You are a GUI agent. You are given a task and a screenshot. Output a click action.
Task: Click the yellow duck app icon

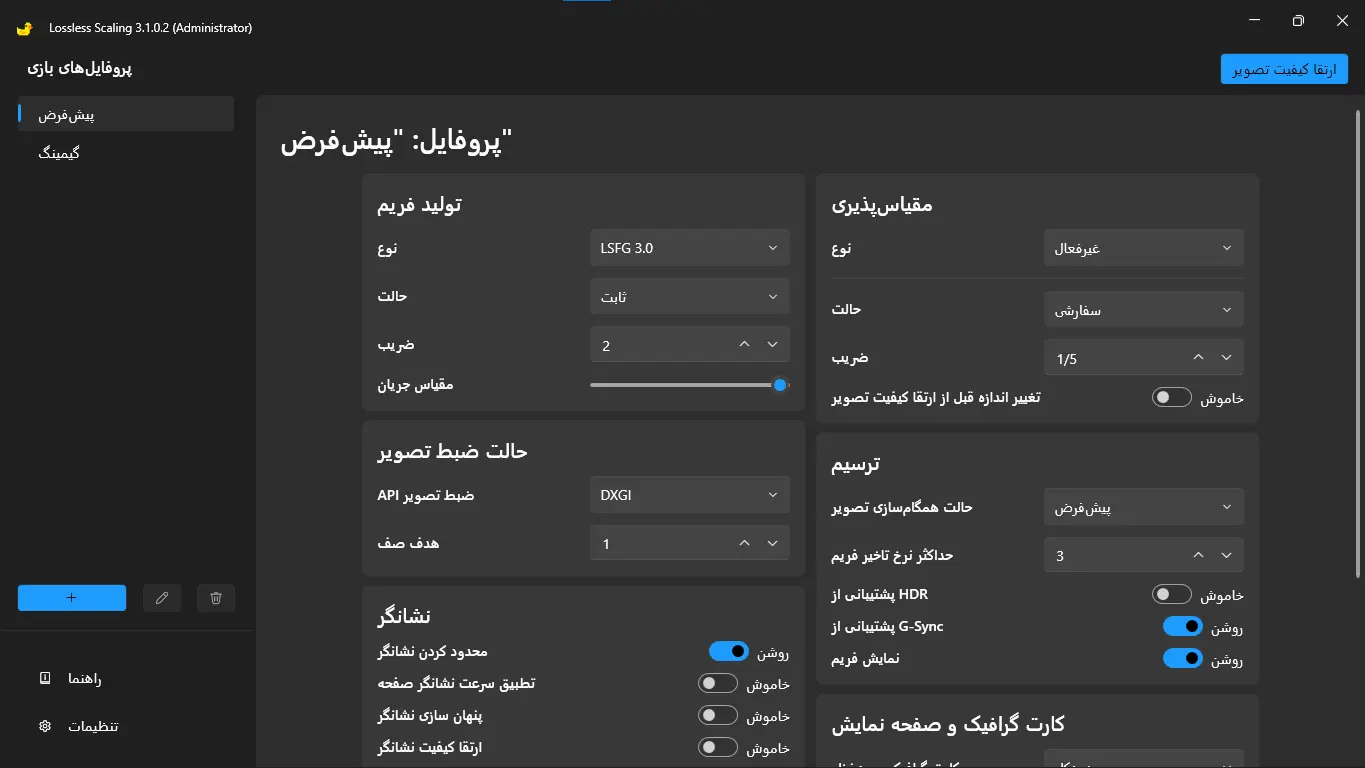click(25, 28)
